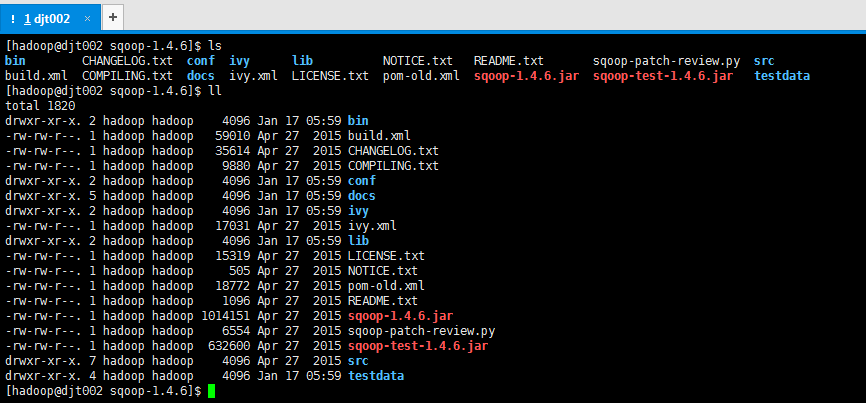Click "NOTICE.txt" in the ll listing
The height and width of the screenshot is (403, 866).
click(383, 271)
